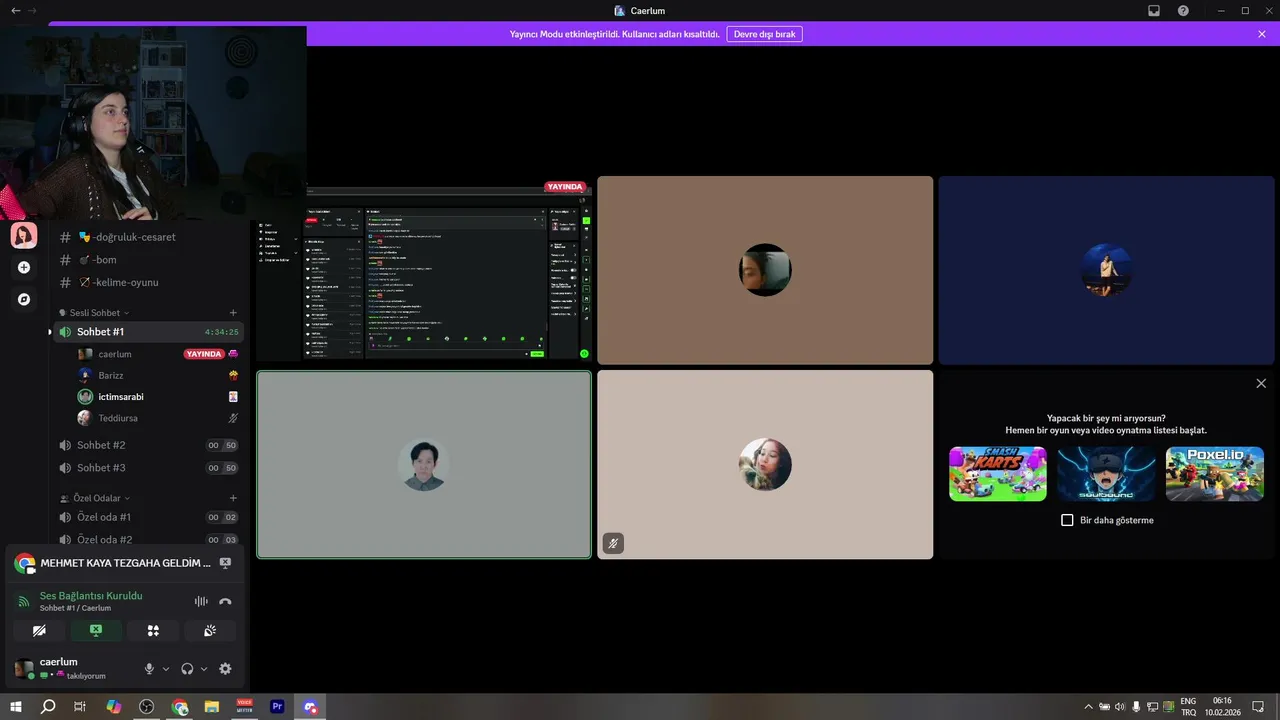1280x720 pixels.
Task: Open the Discover servers compass icon
Action: tap(24, 299)
